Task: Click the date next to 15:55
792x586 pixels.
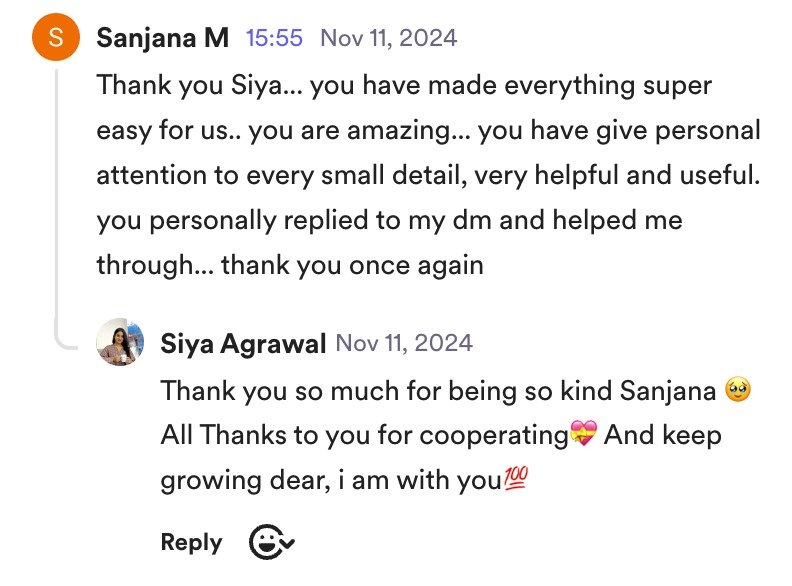Action: (x=388, y=38)
